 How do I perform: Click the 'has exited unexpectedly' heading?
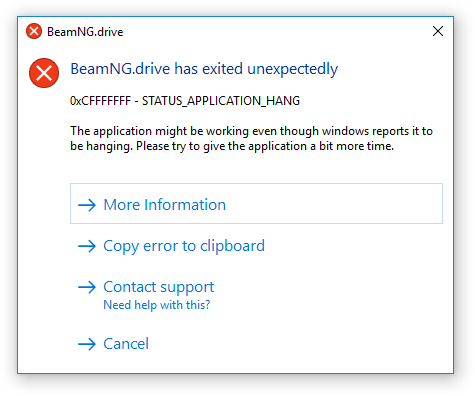click(x=204, y=69)
